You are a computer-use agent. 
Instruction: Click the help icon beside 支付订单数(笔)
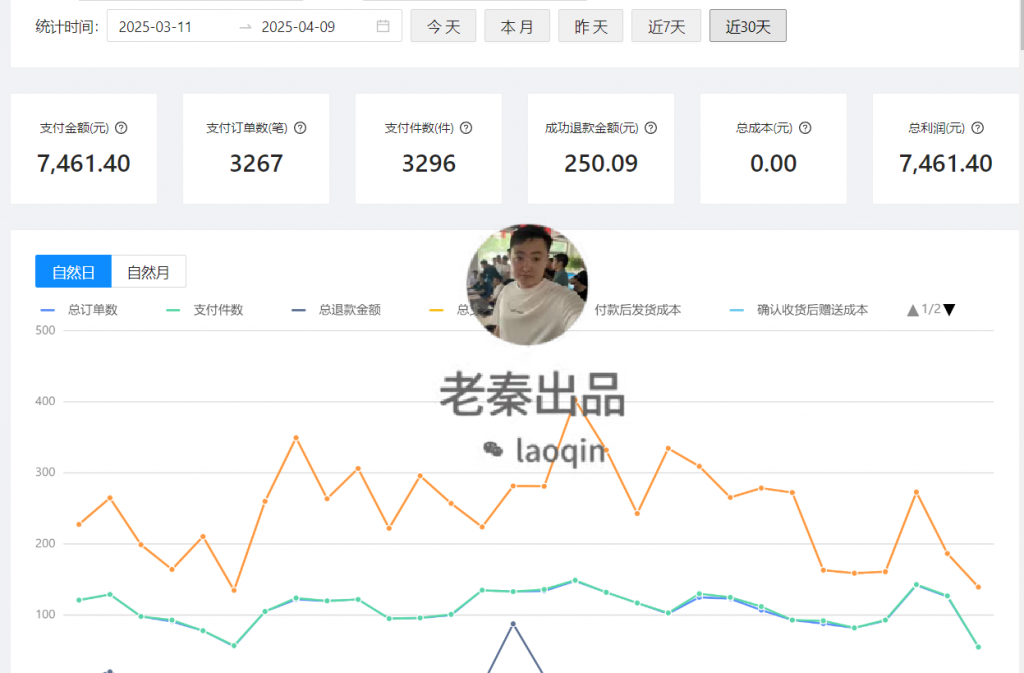pyautogui.click(x=299, y=128)
